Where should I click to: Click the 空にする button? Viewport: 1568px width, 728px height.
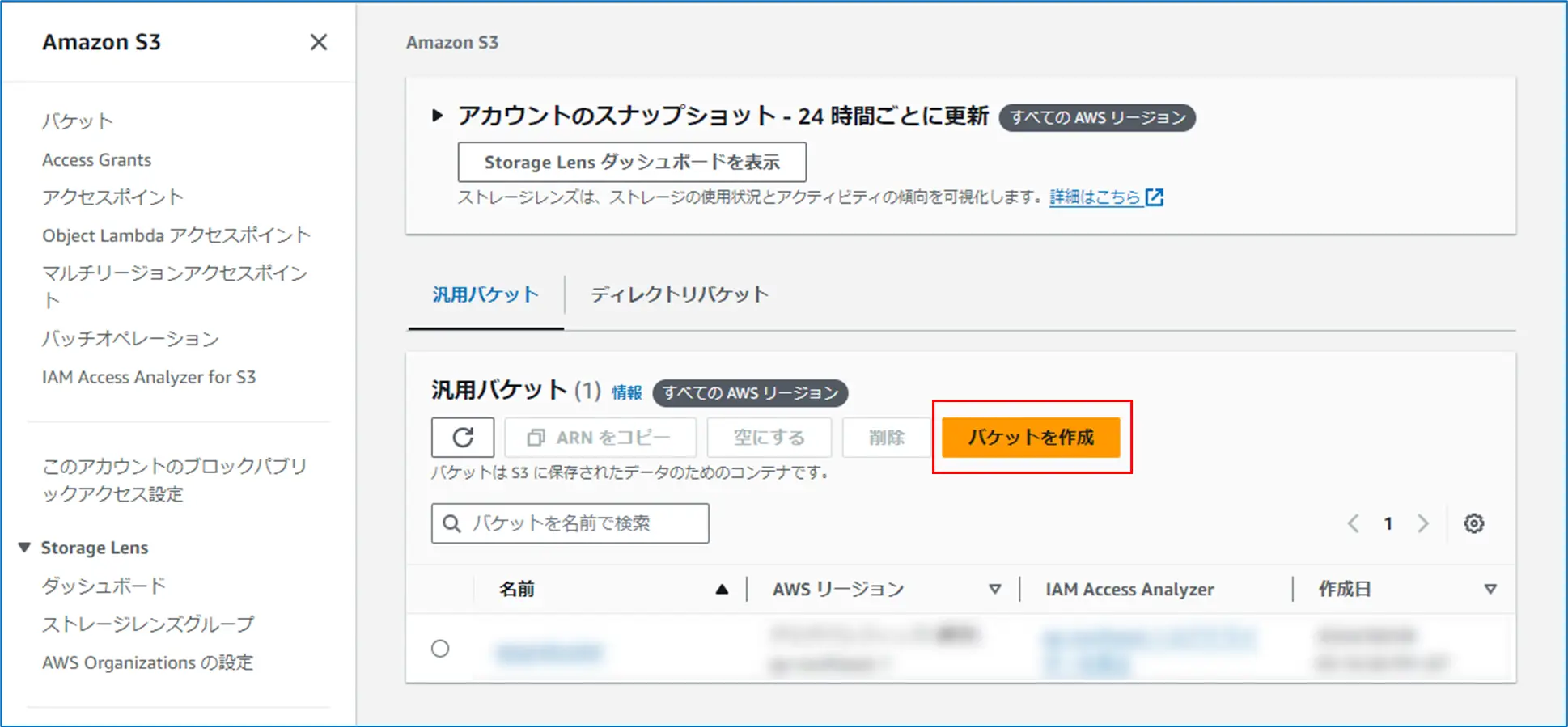[x=769, y=438]
